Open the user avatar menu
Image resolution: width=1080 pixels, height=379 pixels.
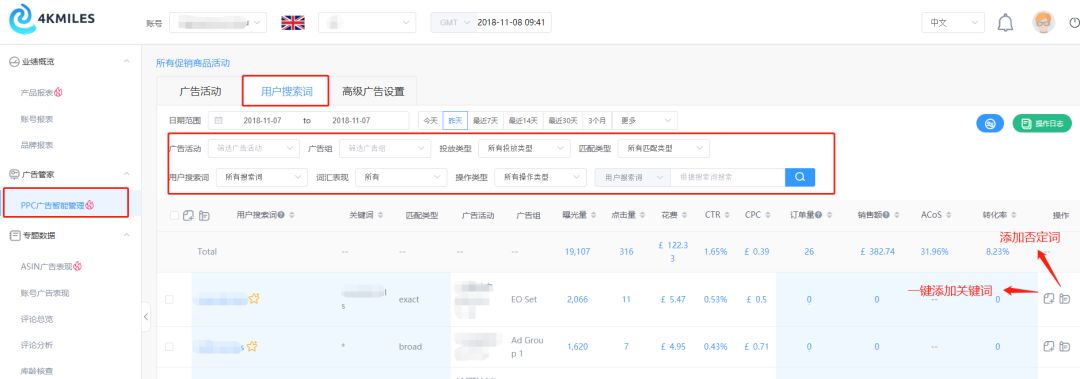click(x=1043, y=22)
